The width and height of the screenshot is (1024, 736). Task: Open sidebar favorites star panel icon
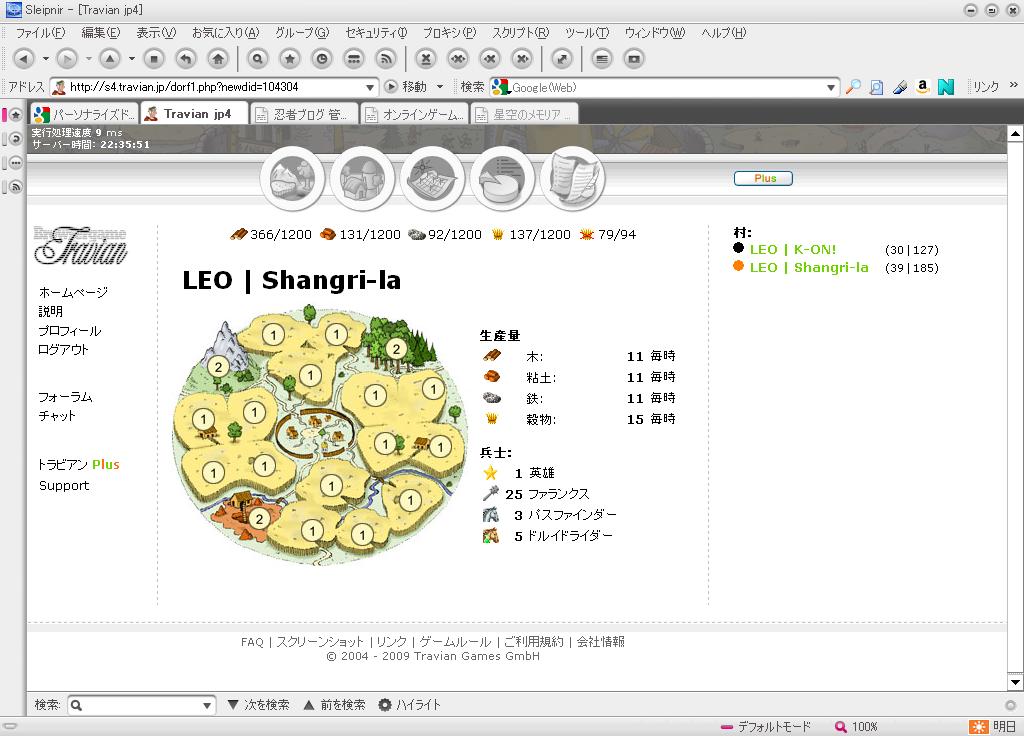(x=16, y=115)
